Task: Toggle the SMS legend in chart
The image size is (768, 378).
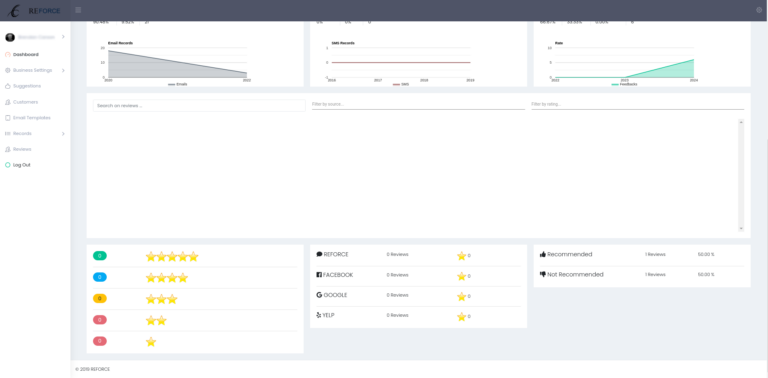Action: click(401, 84)
